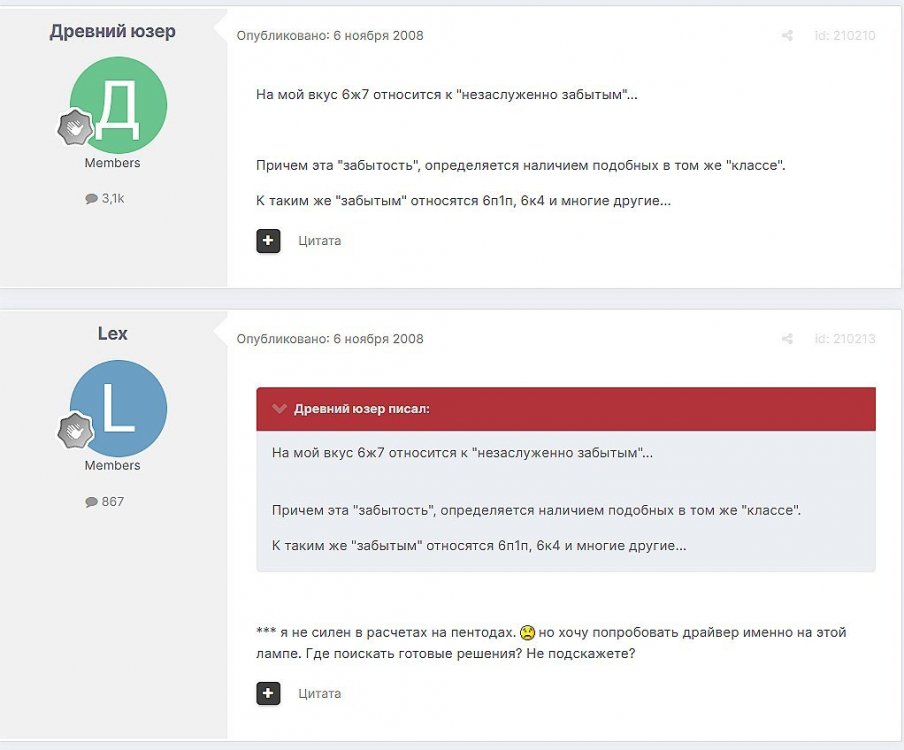Open the Древний юзер username profile link
Viewport: 904px width, 750px height.
112,31
